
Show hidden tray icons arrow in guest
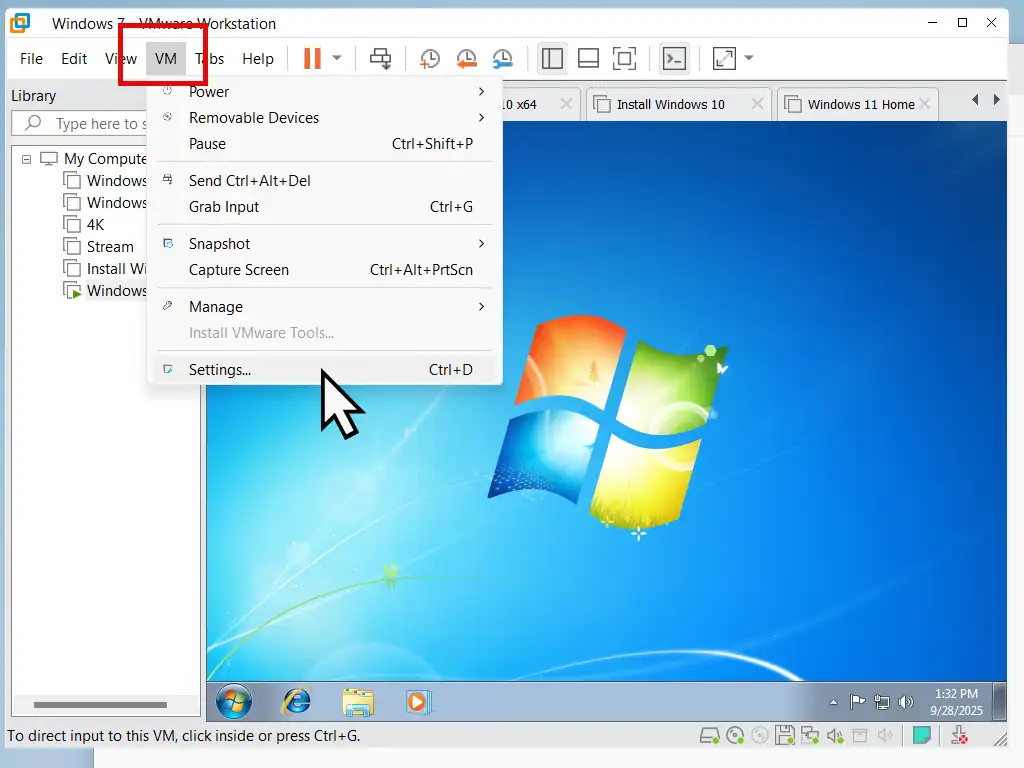tap(833, 703)
